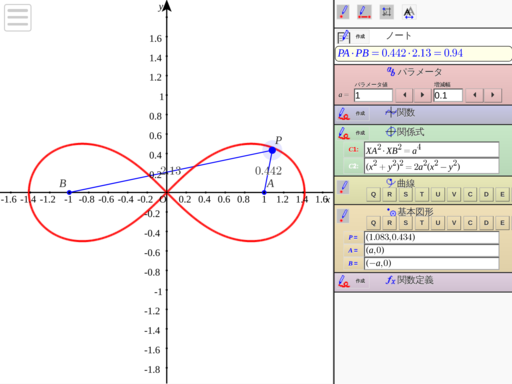Click the U button in 曲線 section
This screenshot has height=384, width=512.
click(438, 194)
